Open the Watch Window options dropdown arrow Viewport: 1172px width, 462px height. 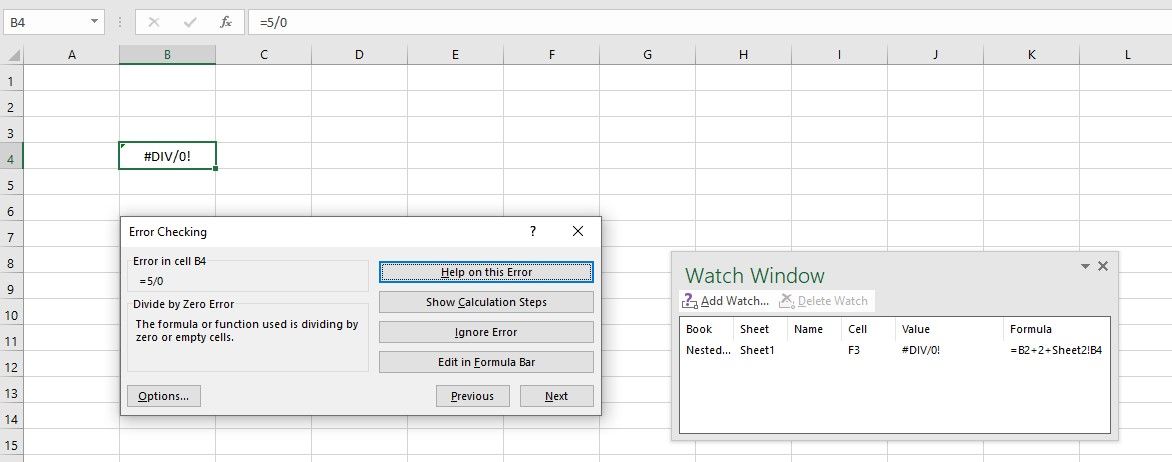tap(1085, 266)
